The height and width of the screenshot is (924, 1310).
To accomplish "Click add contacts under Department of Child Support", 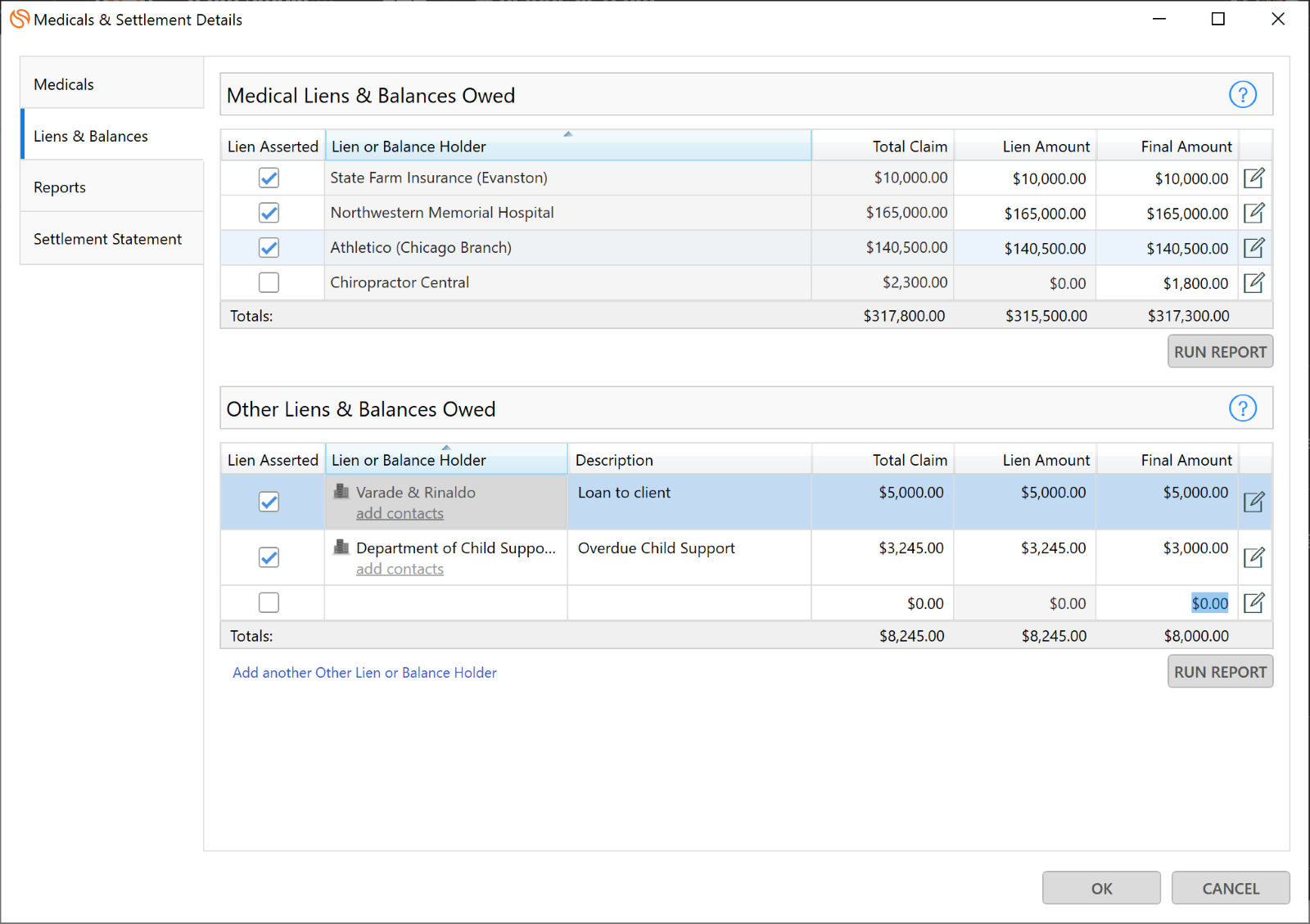I will 400,569.
